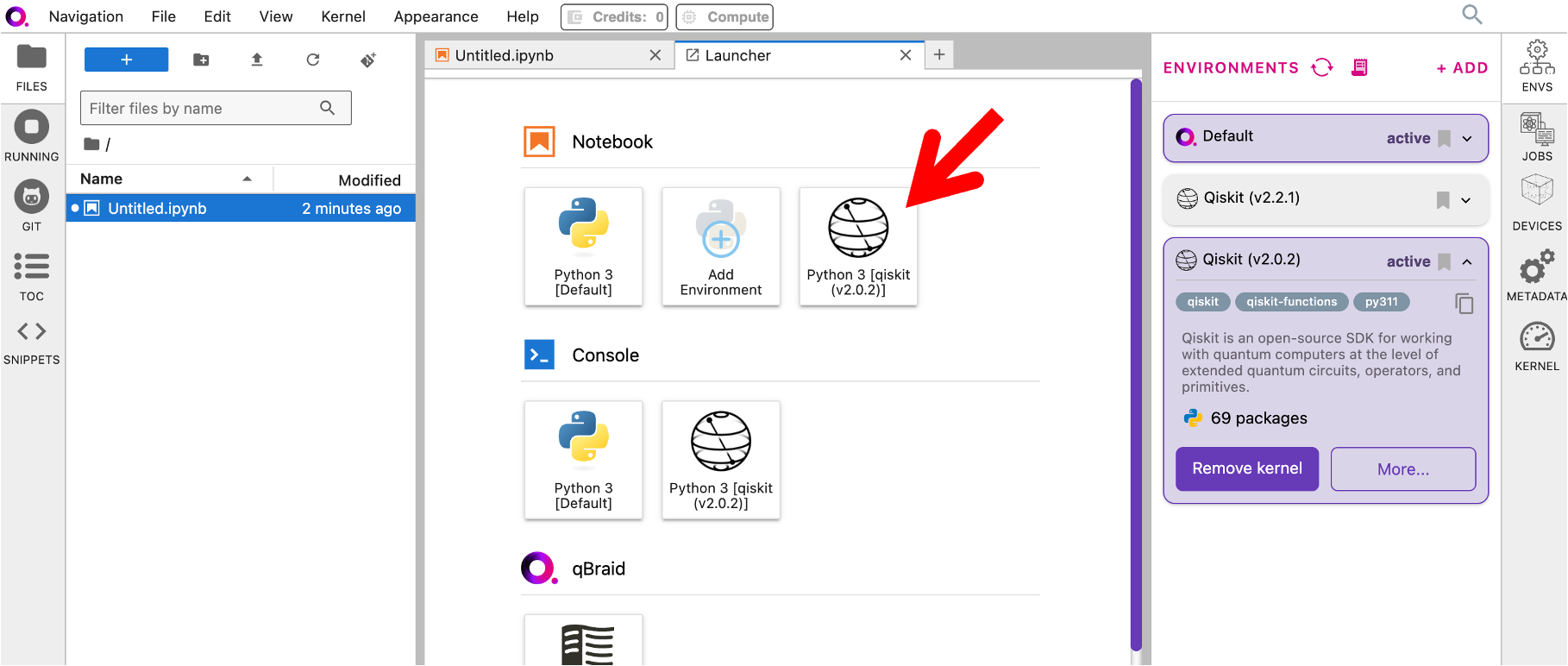Open the Kernel menu
The image size is (1568, 666).
[343, 16]
